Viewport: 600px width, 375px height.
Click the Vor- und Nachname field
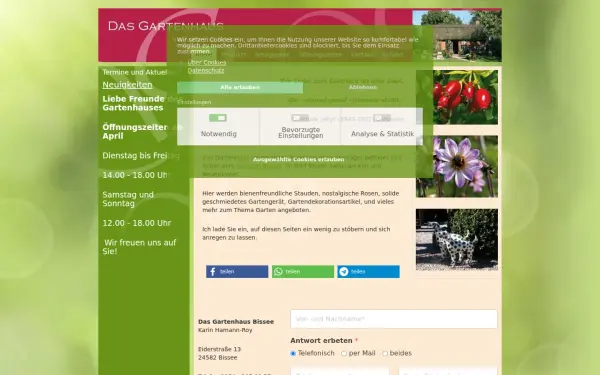pos(394,319)
